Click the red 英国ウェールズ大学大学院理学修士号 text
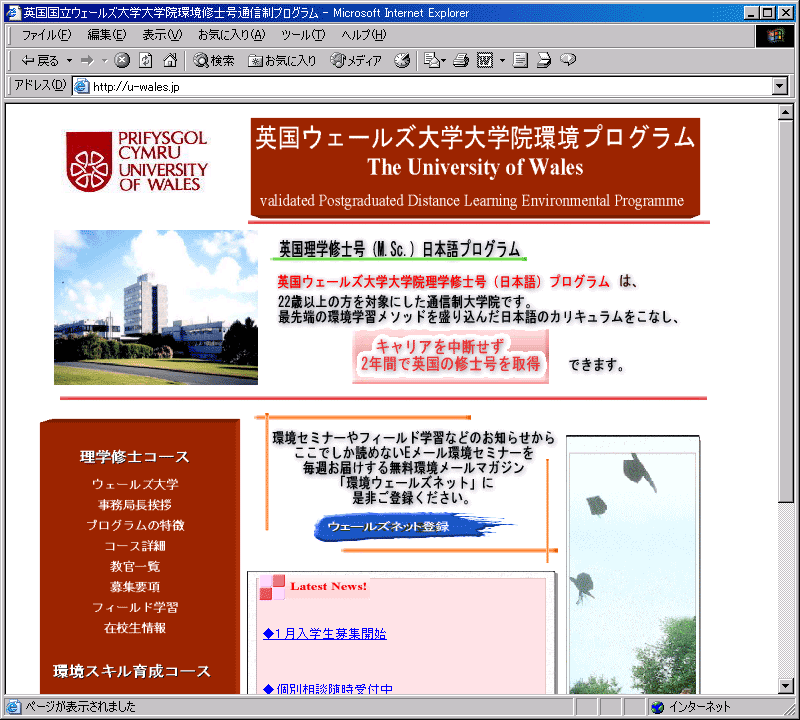 pos(443,282)
